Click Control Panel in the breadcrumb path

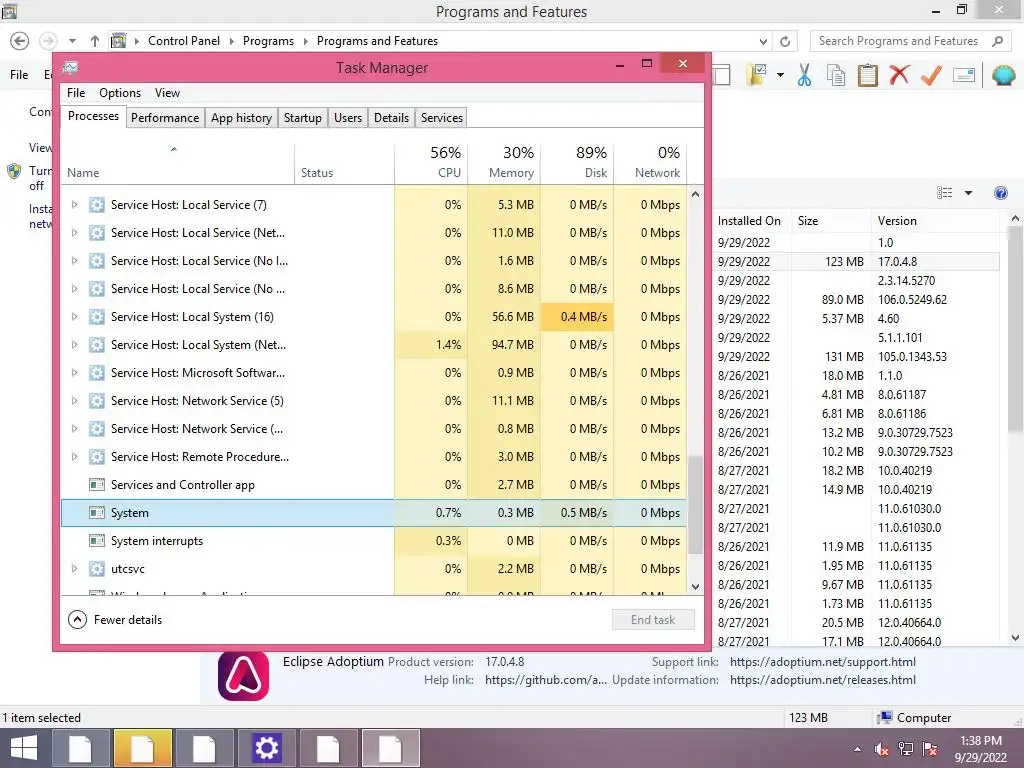(x=184, y=41)
